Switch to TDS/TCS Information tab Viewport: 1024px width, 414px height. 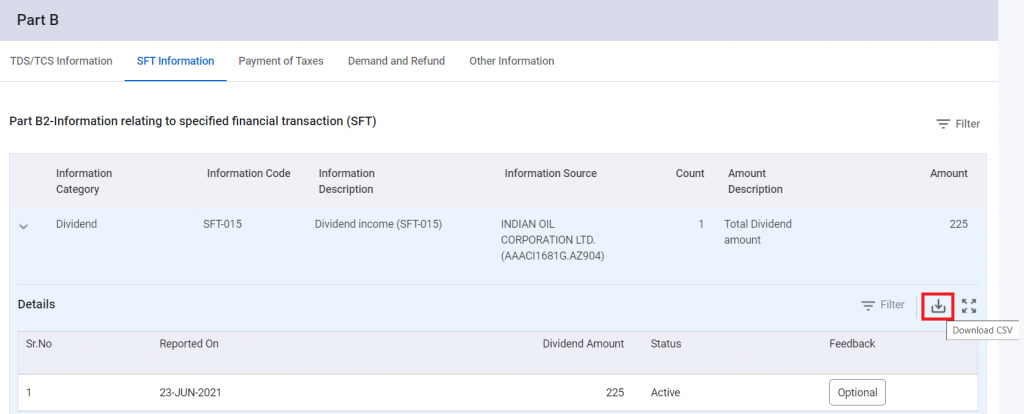[61, 61]
